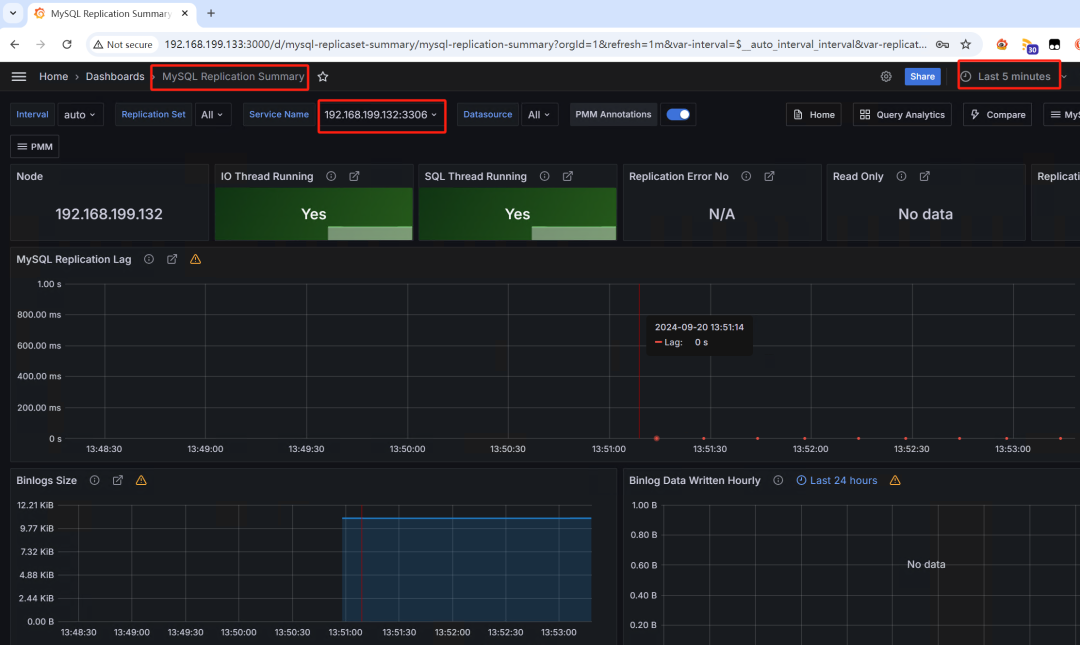The image size is (1080, 645).
Task: Click SQL Thread Running Yes value
Action: pyautogui.click(x=517, y=214)
